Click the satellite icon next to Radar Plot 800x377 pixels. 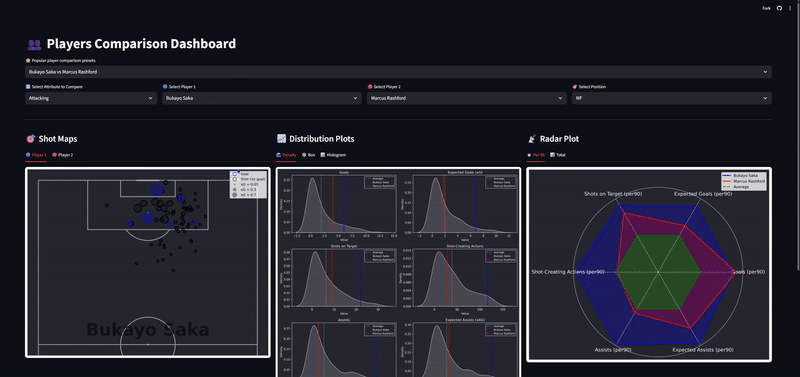tap(532, 139)
